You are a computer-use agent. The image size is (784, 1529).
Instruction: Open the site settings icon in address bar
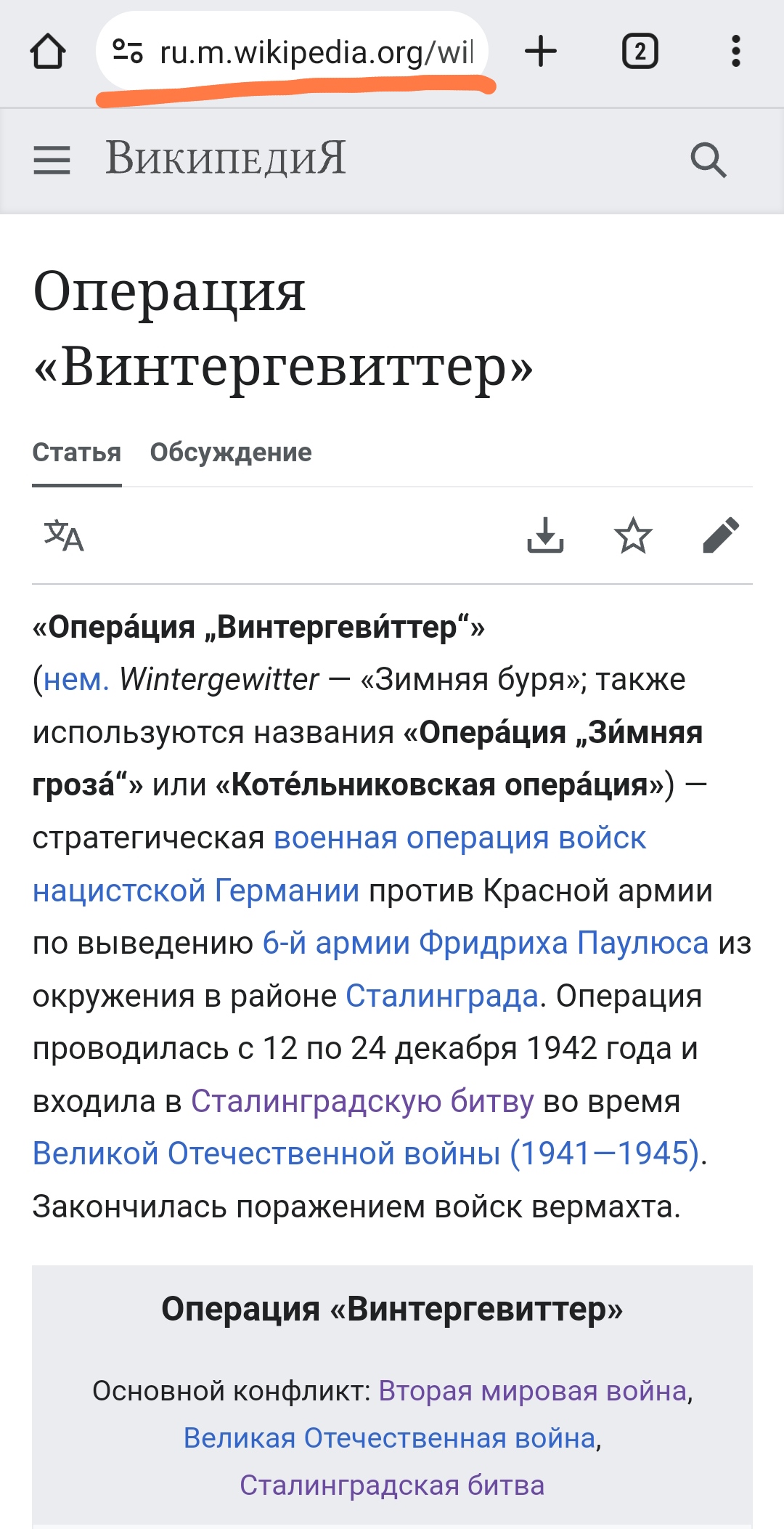point(128,52)
